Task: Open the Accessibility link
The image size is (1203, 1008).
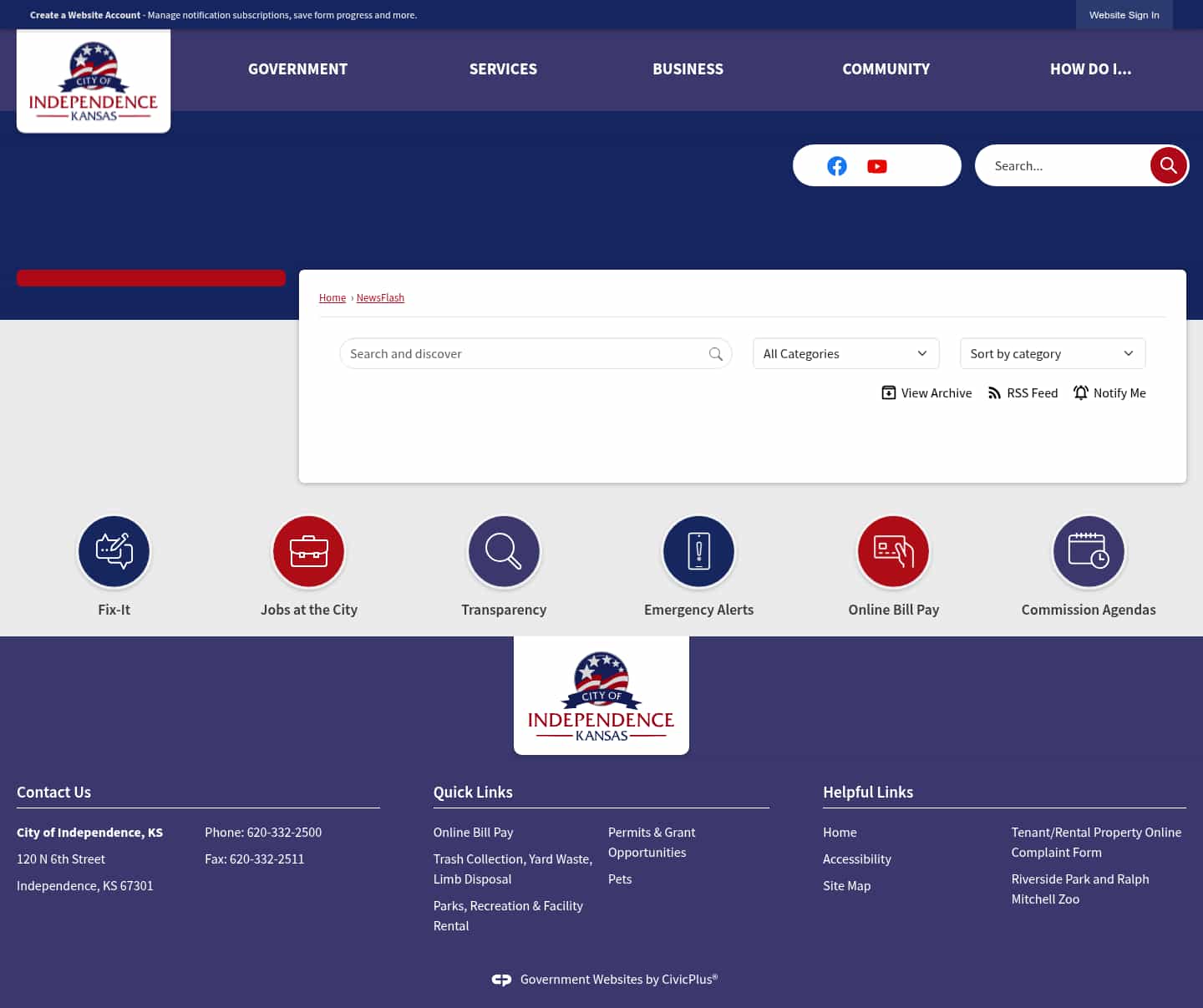Action: tap(856, 859)
